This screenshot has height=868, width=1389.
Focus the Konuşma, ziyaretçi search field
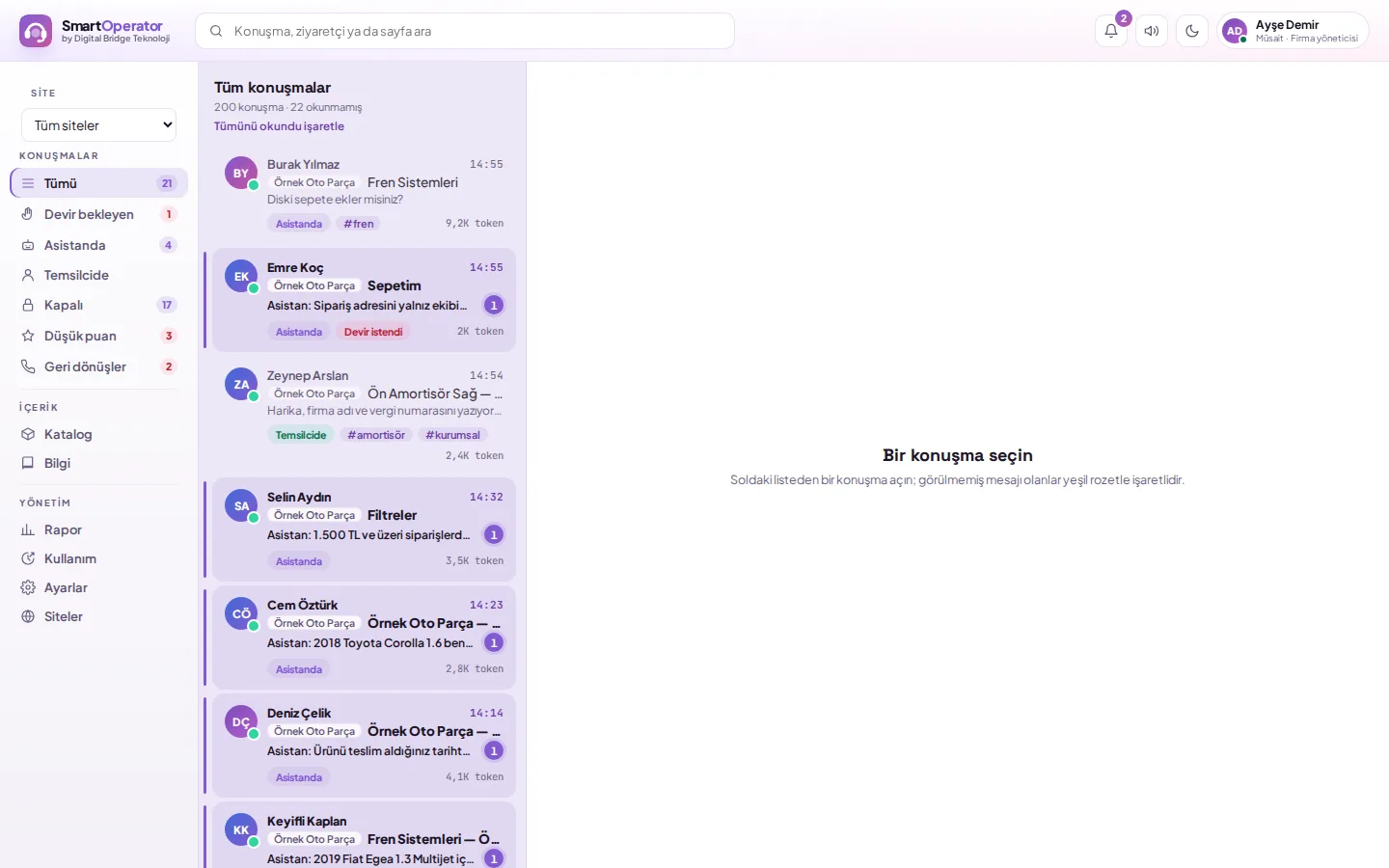click(x=465, y=31)
